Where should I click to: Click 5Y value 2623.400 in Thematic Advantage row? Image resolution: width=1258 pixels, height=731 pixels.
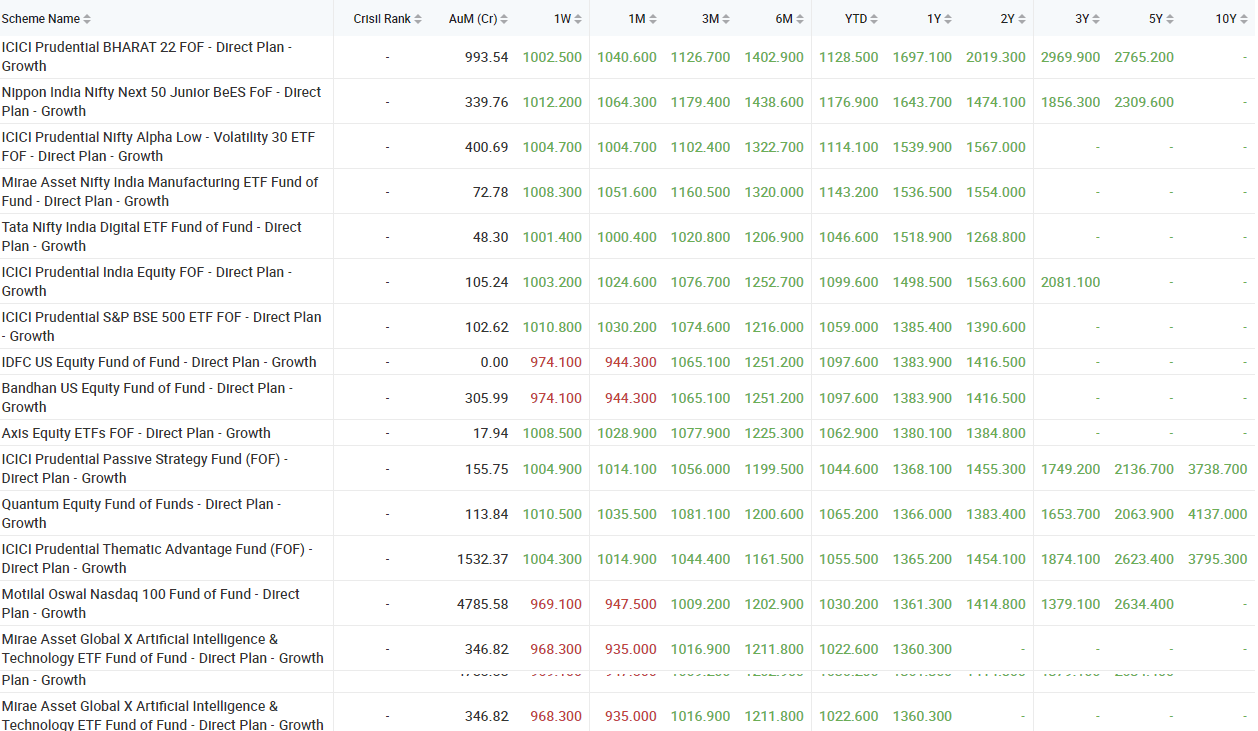tap(1144, 559)
